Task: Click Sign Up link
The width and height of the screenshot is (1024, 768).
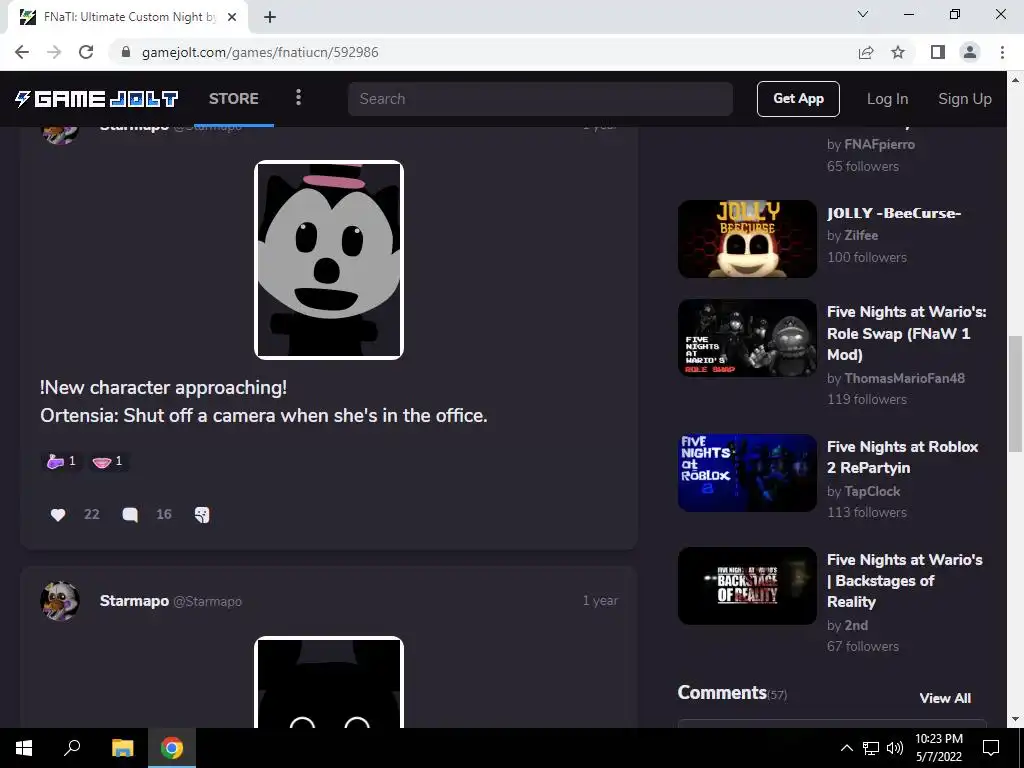Action: click(965, 99)
